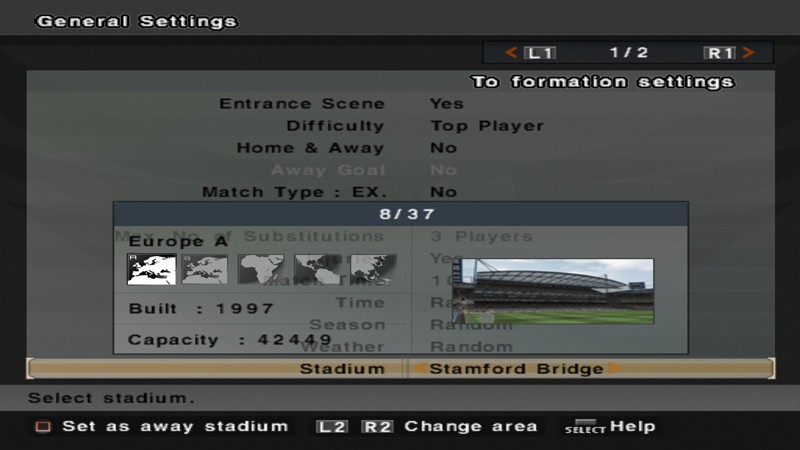
Task: Select the Europe A region map icon
Action: pyautogui.click(x=152, y=269)
